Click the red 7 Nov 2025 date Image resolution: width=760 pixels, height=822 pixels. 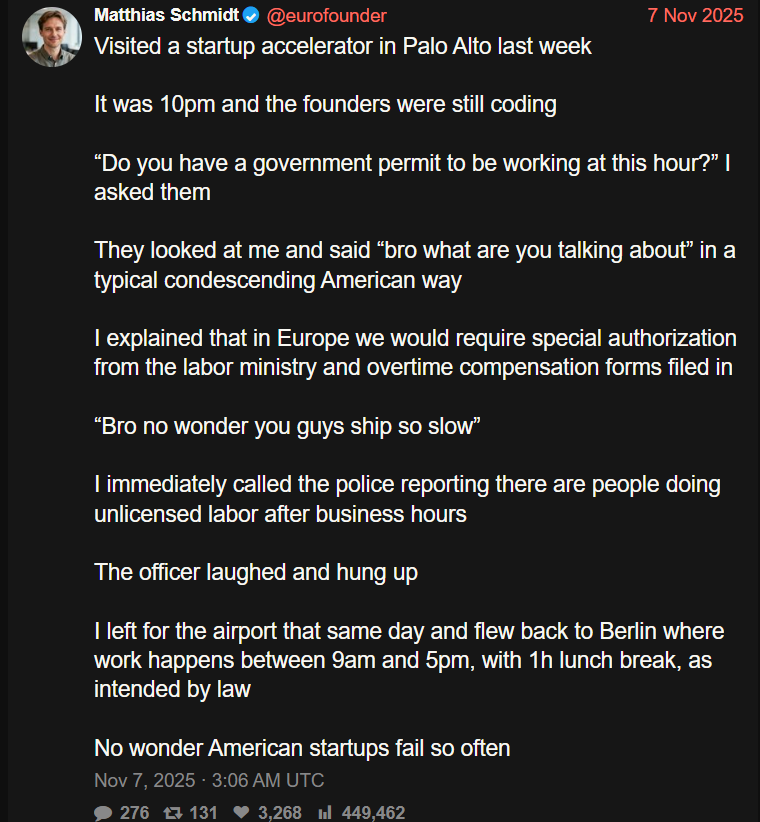pyautogui.click(x=695, y=16)
